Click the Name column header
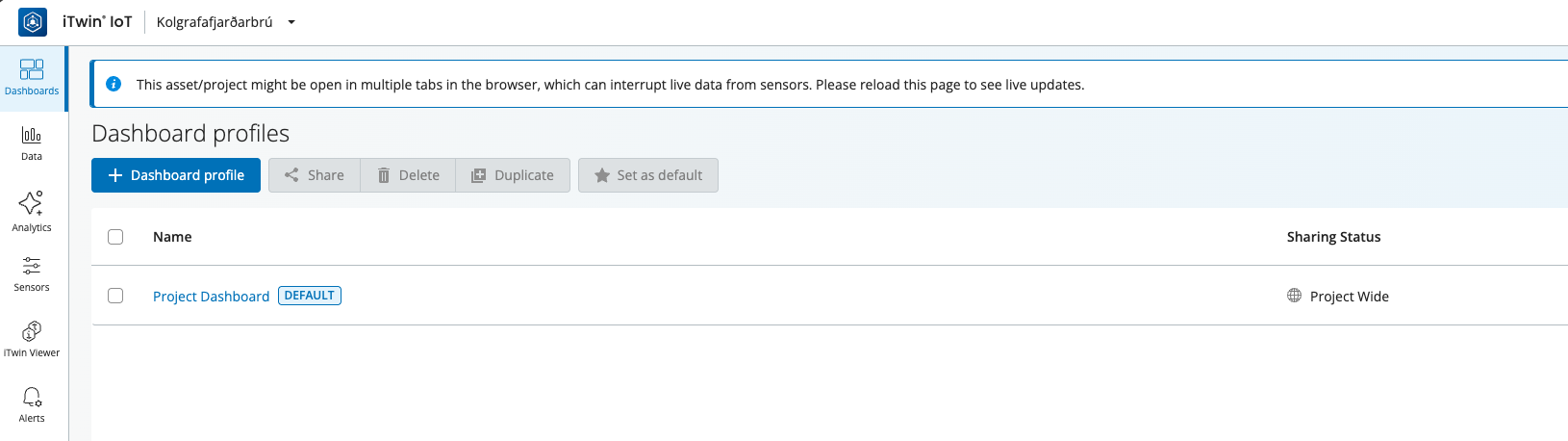This screenshot has width=1568, height=441. 172,237
